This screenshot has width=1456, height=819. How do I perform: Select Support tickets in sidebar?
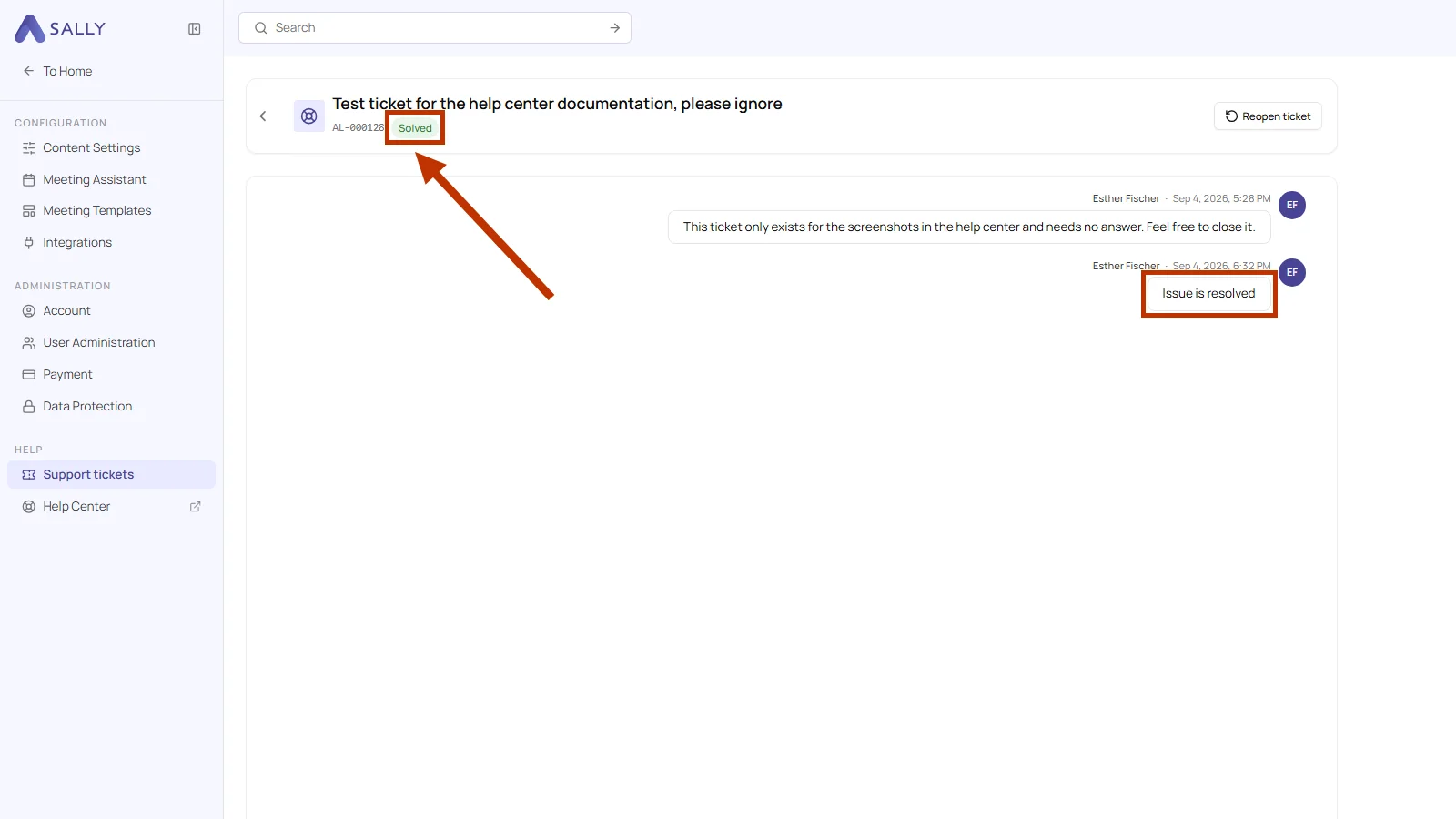pyautogui.click(x=111, y=475)
